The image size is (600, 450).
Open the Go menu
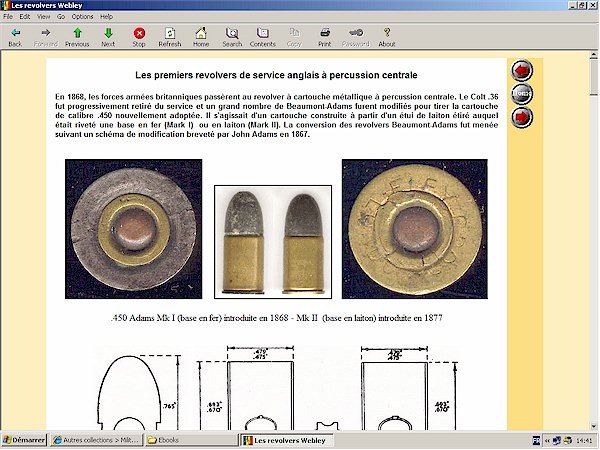[x=61, y=16]
